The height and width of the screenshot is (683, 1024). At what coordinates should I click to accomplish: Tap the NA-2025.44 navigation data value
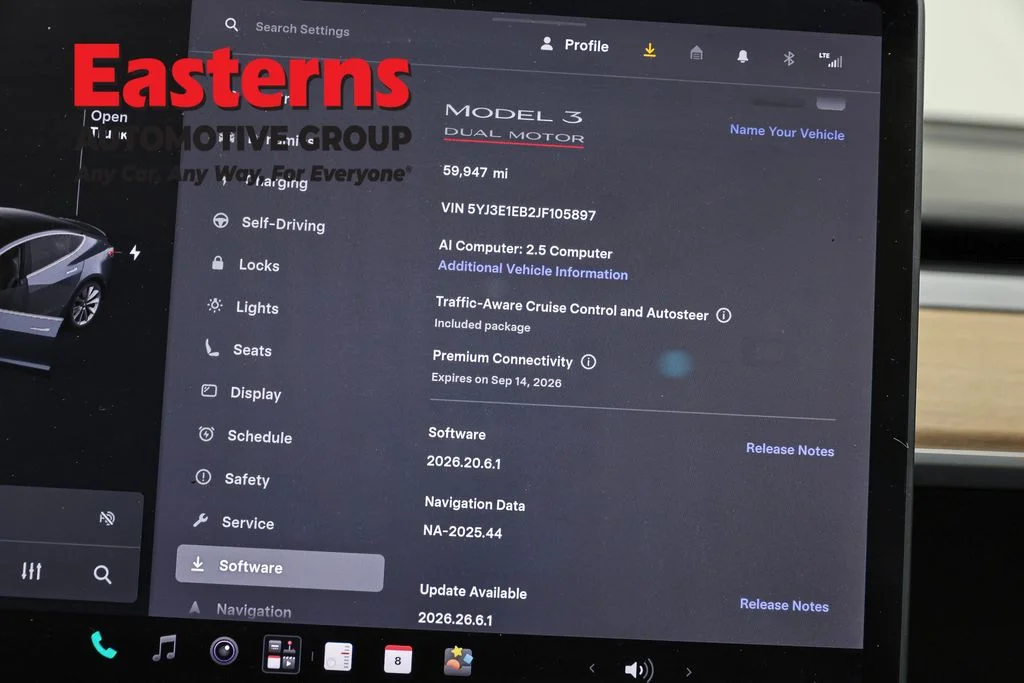click(x=462, y=531)
